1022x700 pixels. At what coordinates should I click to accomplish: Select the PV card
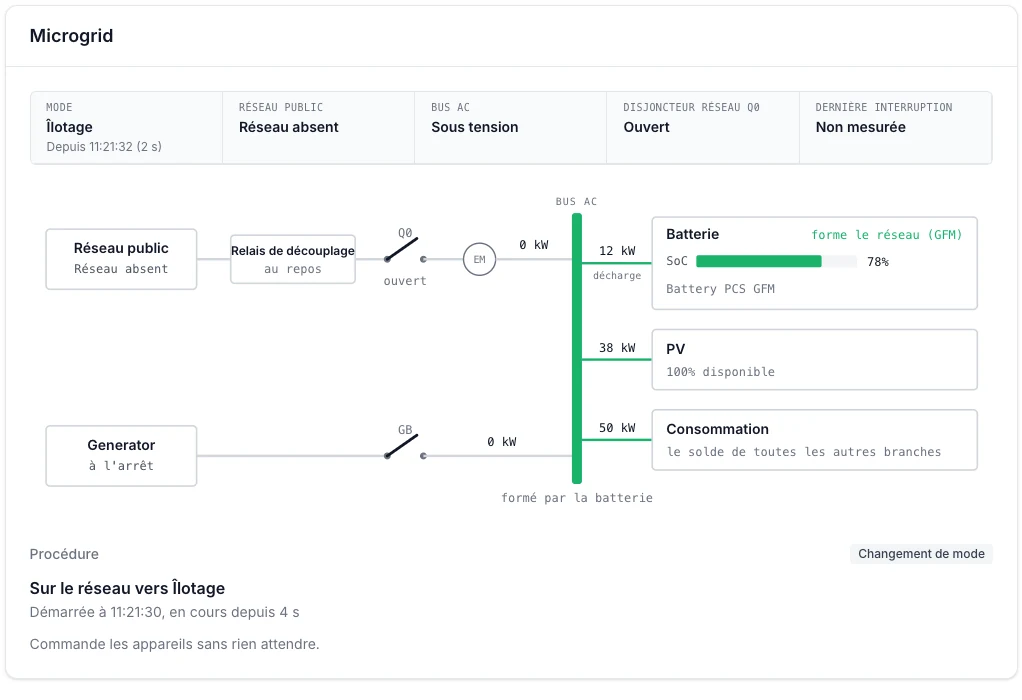(x=815, y=360)
